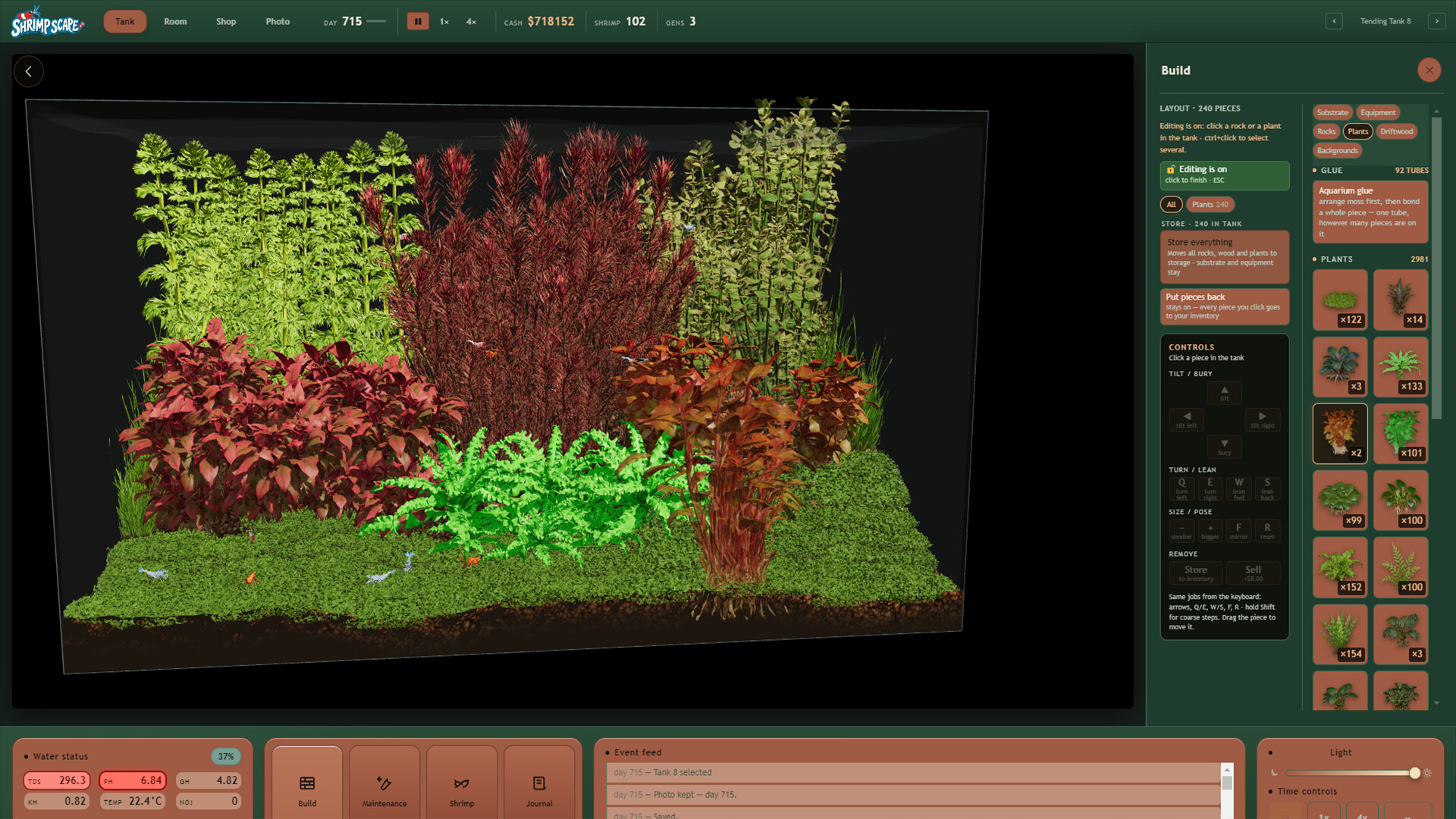The image size is (1456, 819).
Task: Click the back arrow on tank view
Action: click(29, 71)
